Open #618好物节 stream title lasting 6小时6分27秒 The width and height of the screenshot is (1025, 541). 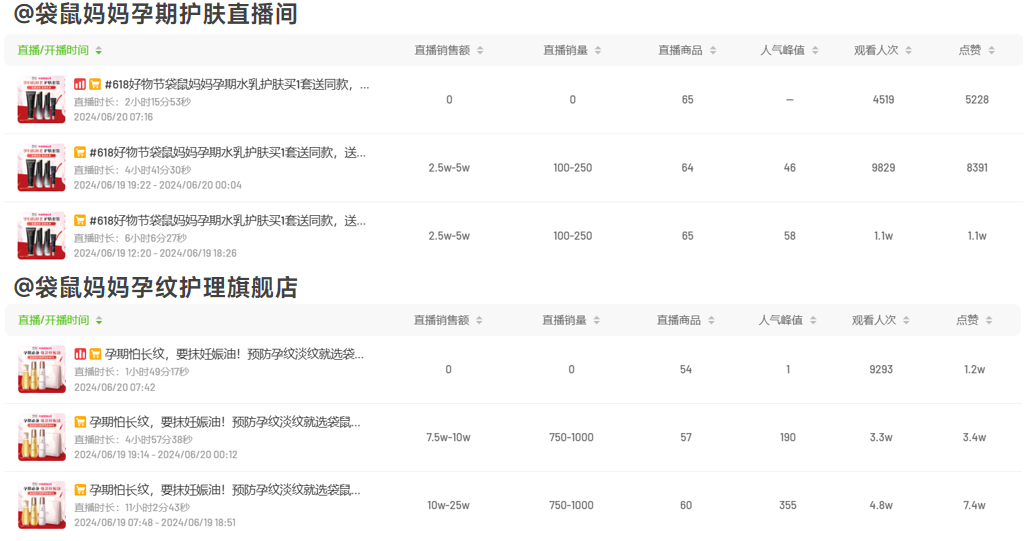point(227,220)
